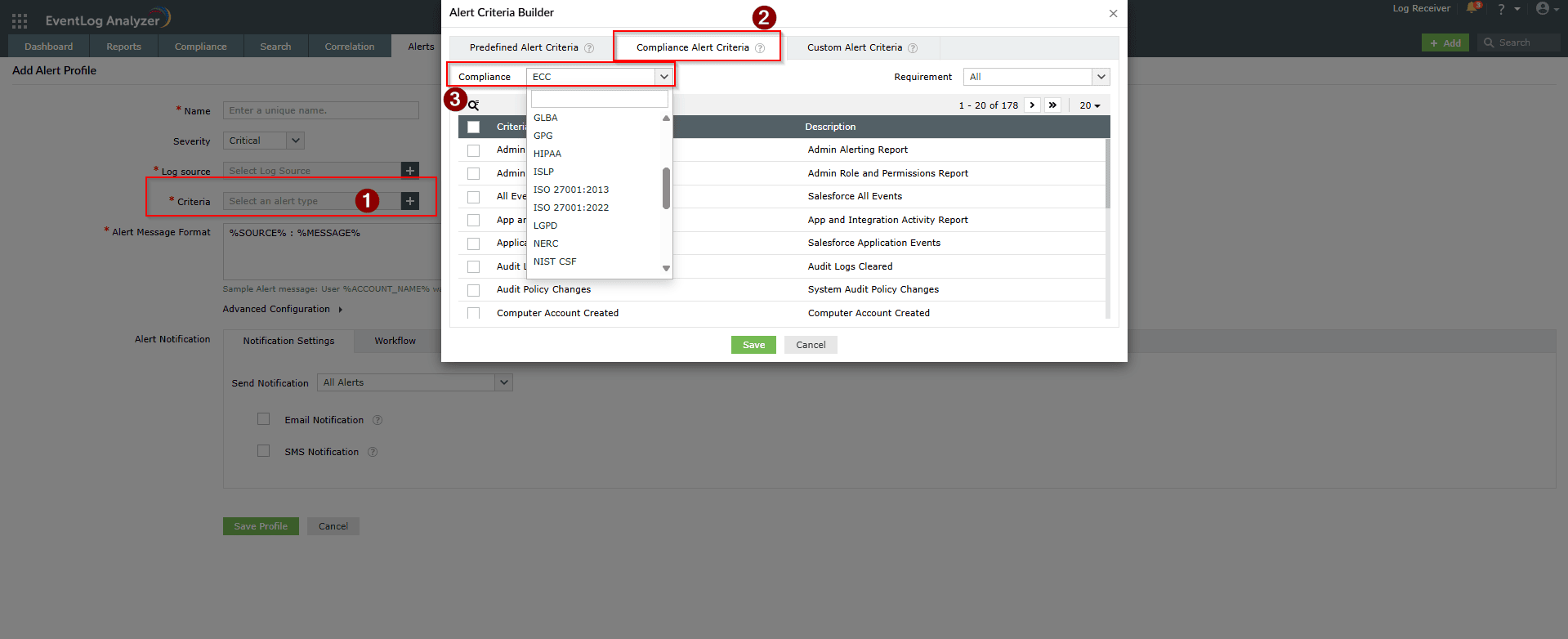Click the green Add button
Image resolution: width=1568 pixels, height=639 pixels.
click(1445, 43)
